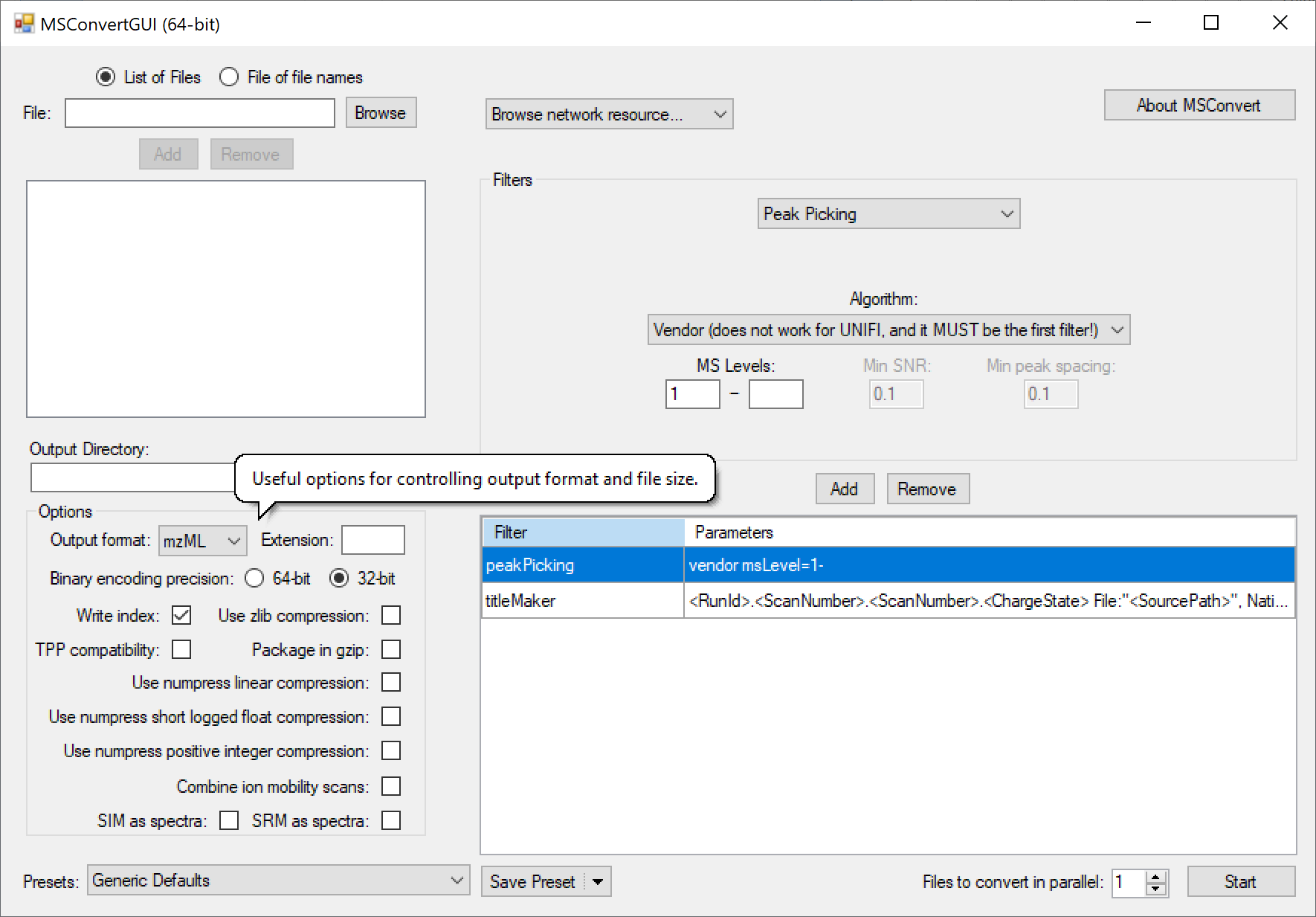The image size is (1316, 917).
Task: Click the MS Levels start value field
Action: (x=693, y=394)
